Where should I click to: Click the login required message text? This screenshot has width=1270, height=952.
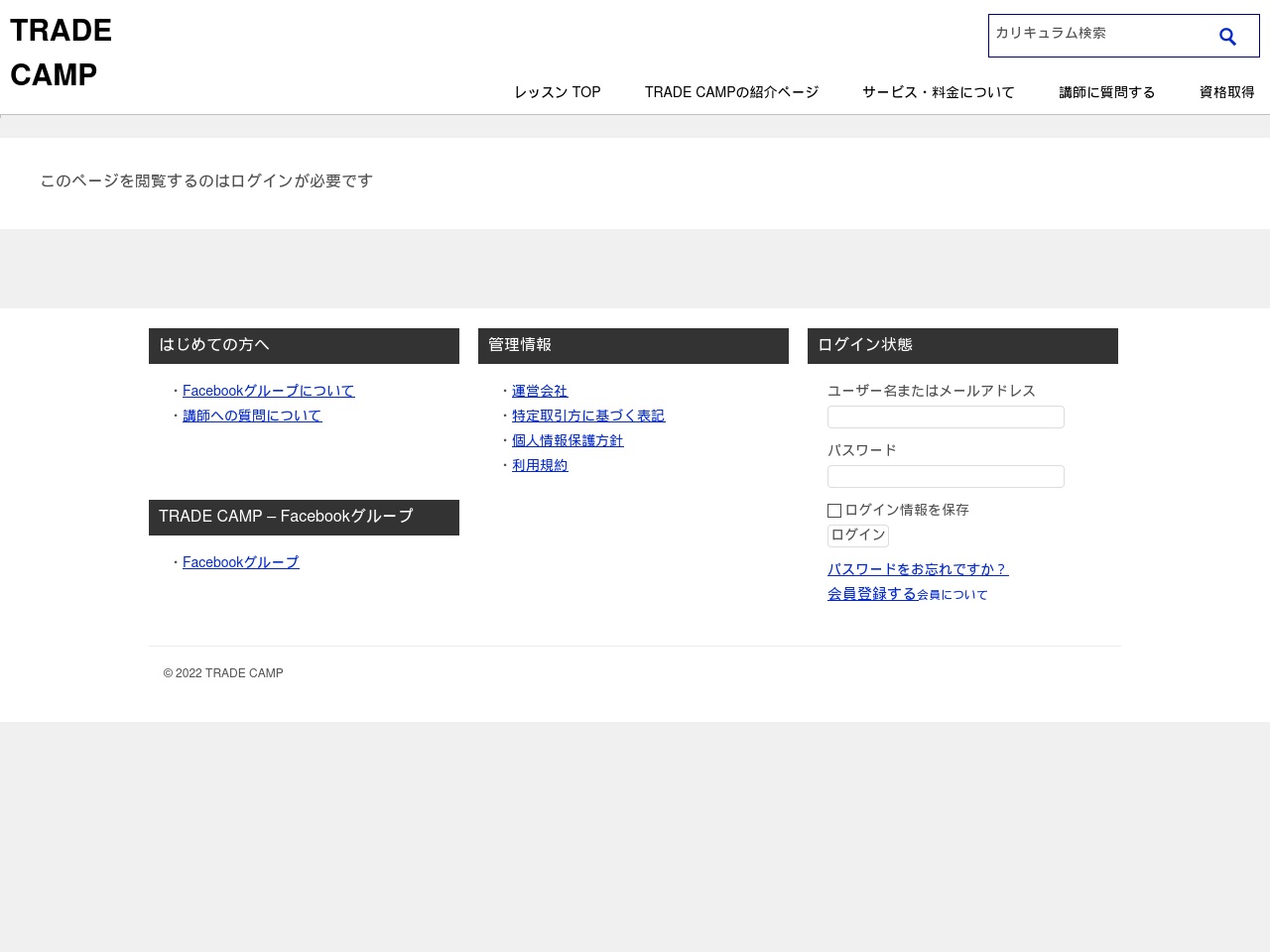206,180
